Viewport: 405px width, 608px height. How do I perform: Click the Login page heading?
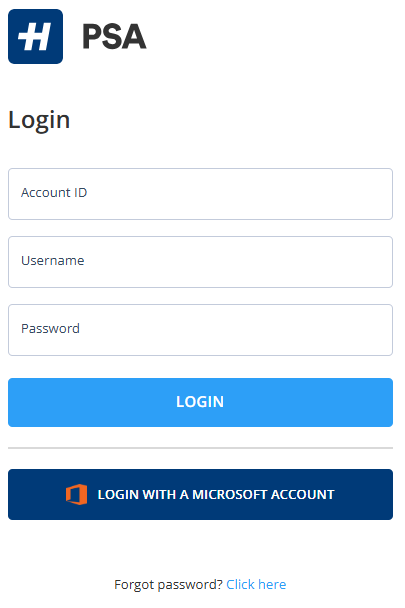coord(39,121)
